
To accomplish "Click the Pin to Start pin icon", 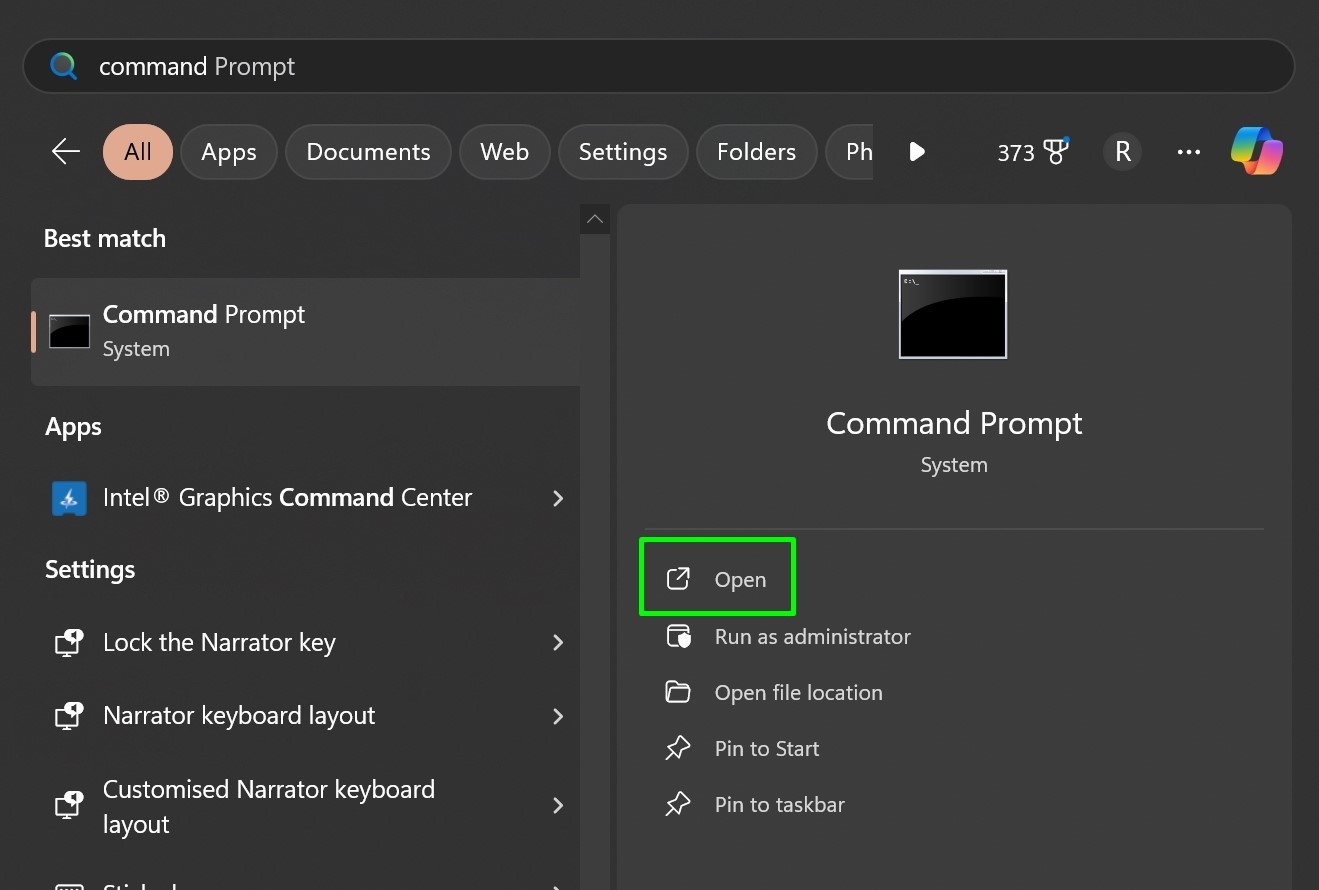I will click(678, 748).
